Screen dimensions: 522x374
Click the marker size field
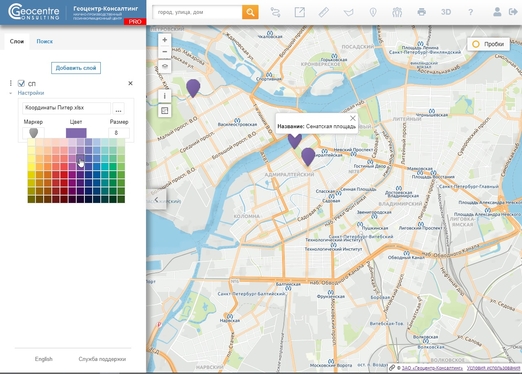pos(119,133)
